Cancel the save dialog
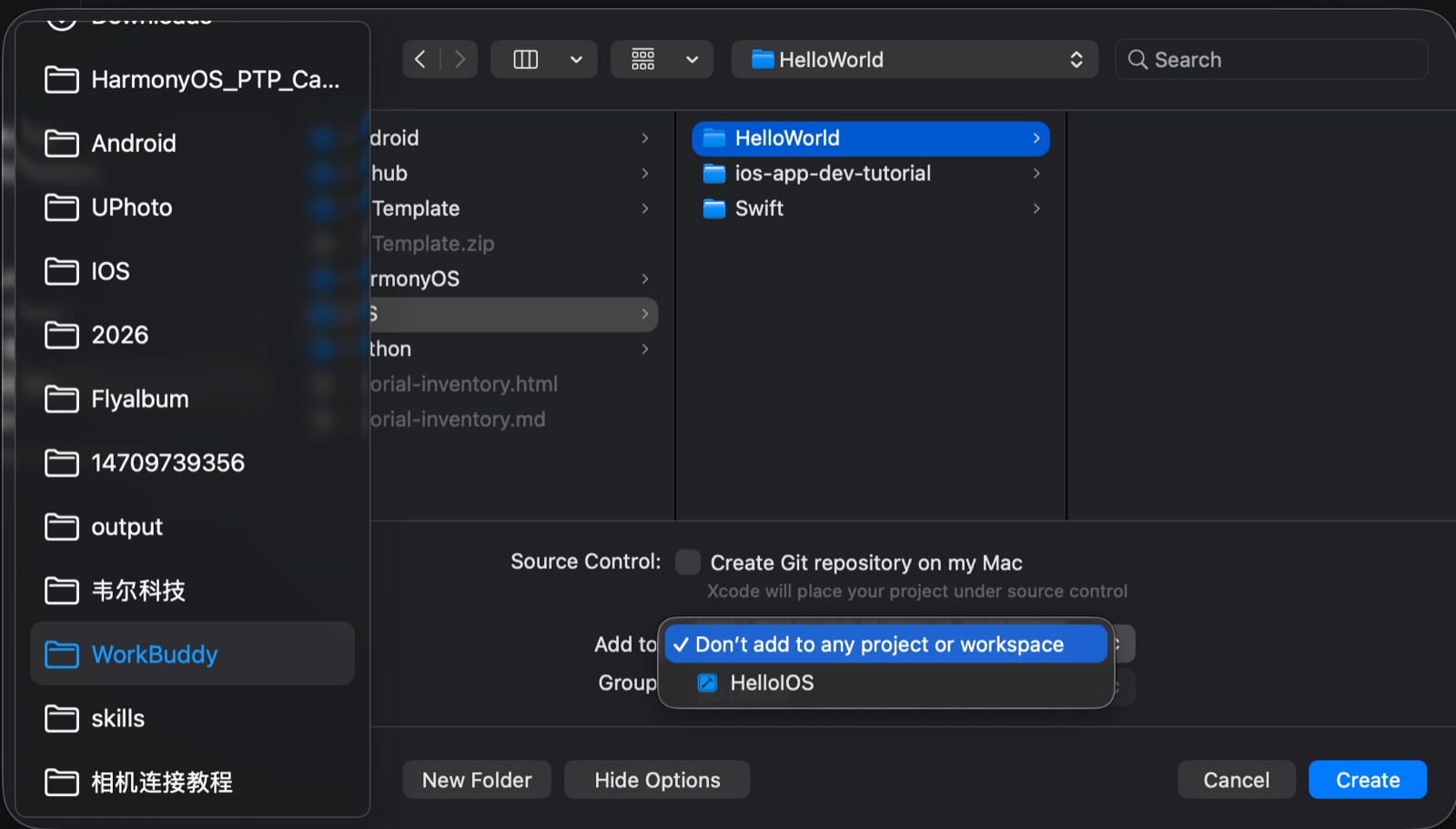Screen dimensions: 1456x829 coord(1236,780)
